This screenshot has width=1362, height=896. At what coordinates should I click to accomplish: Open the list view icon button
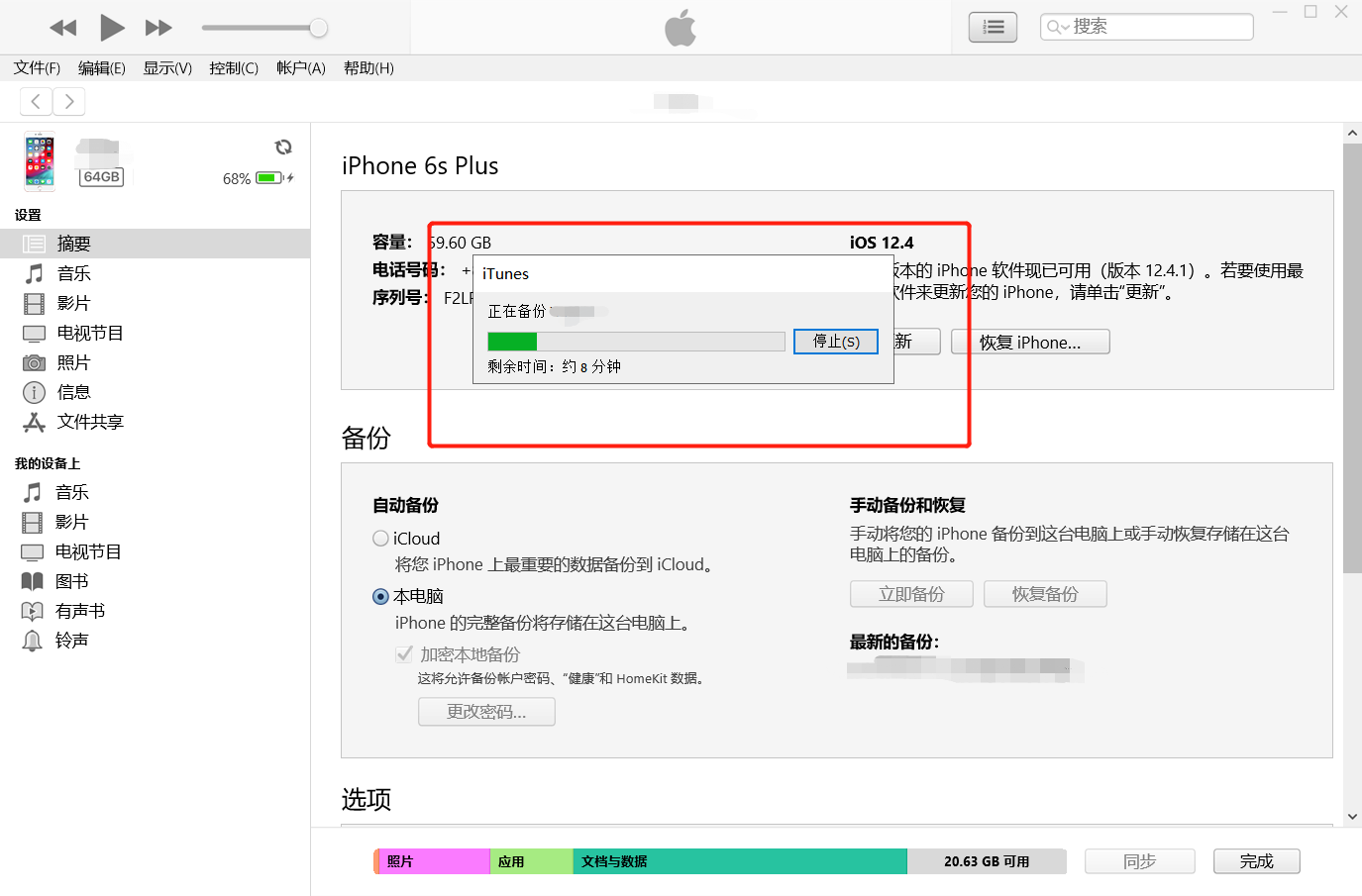(x=993, y=28)
